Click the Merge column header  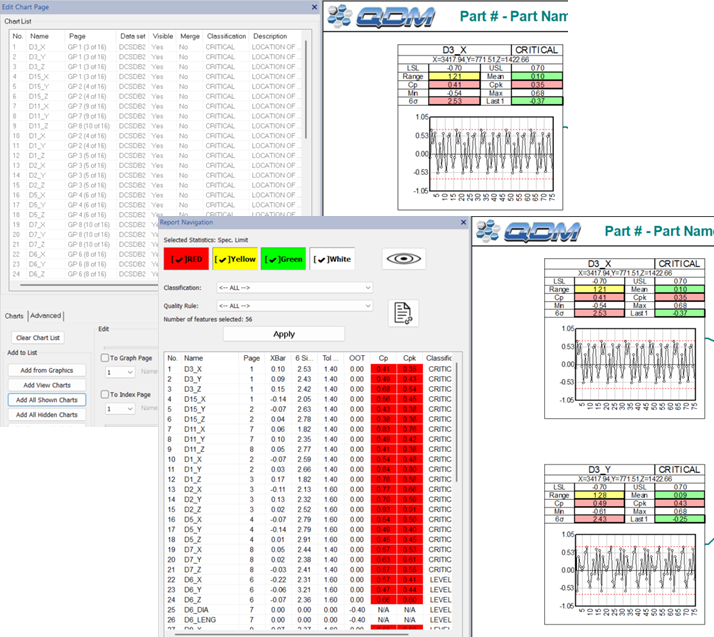pyautogui.click(x=190, y=36)
